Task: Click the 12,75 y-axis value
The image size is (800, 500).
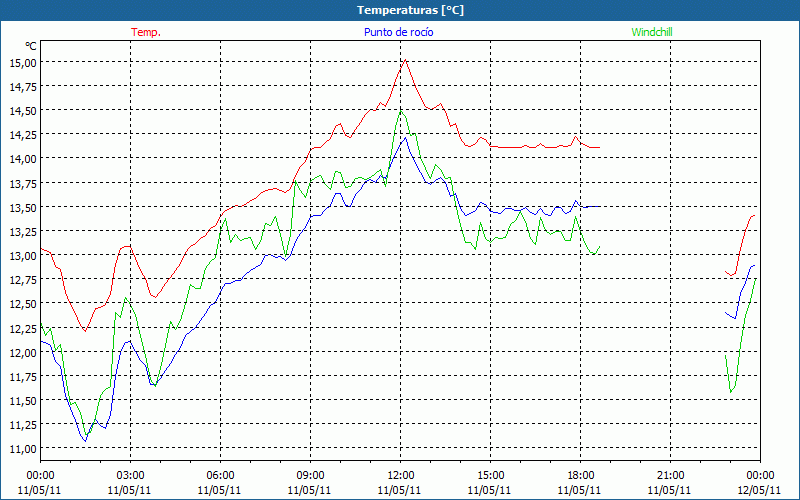Action: (x=23, y=279)
